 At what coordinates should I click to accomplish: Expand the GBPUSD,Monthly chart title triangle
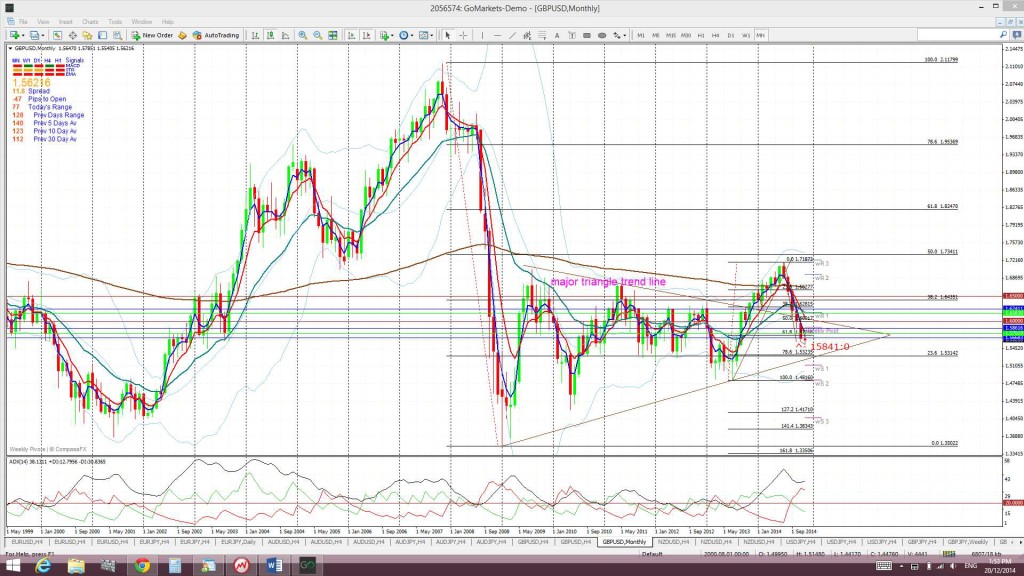10,48
